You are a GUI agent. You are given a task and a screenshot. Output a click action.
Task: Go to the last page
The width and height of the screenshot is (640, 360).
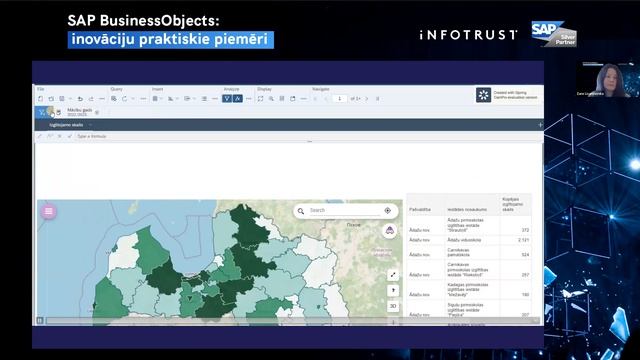pyautogui.click(x=378, y=99)
